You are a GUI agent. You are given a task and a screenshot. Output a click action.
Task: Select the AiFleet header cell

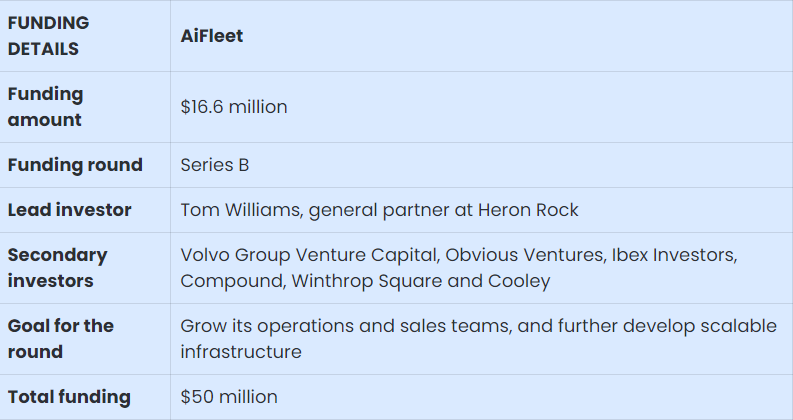tap(481, 36)
